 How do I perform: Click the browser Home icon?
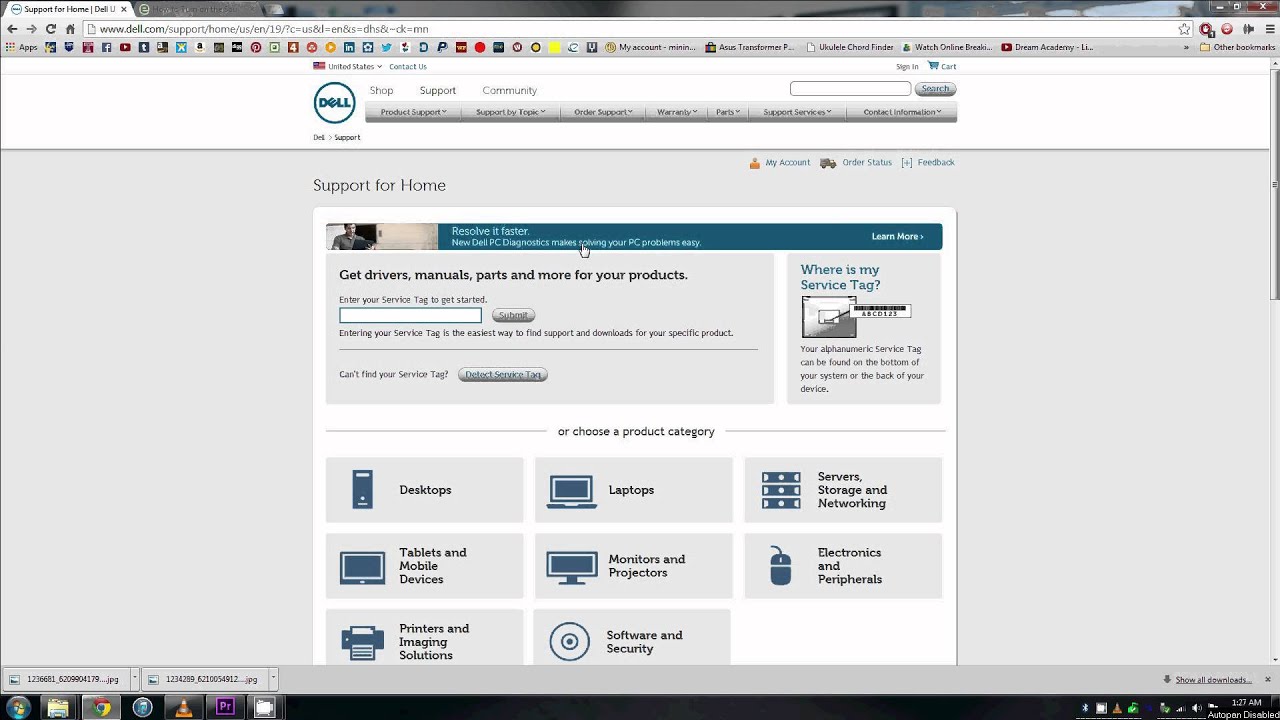point(70,29)
